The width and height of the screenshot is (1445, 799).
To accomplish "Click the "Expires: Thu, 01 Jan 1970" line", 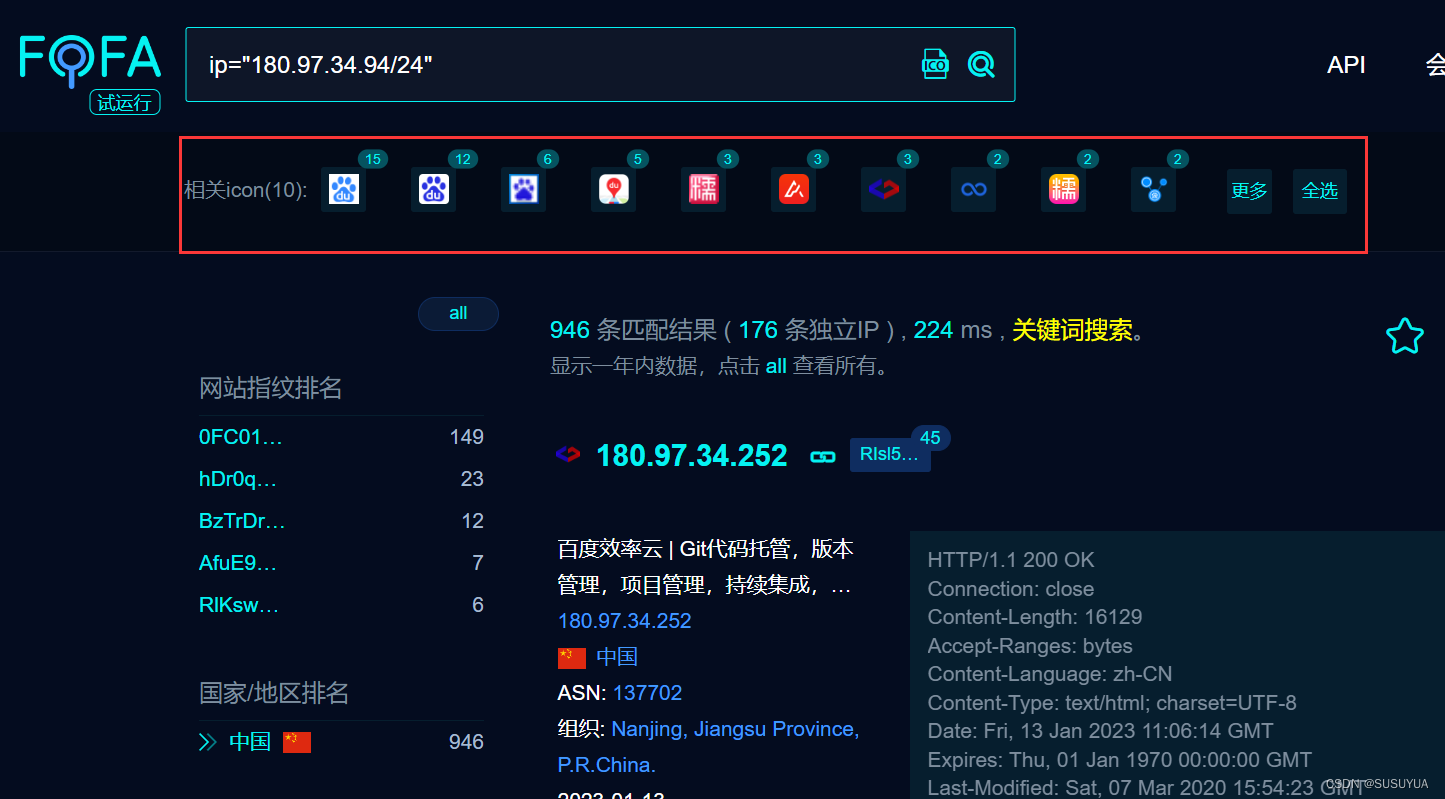I will pyautogui.click(x=1120, y=760).
